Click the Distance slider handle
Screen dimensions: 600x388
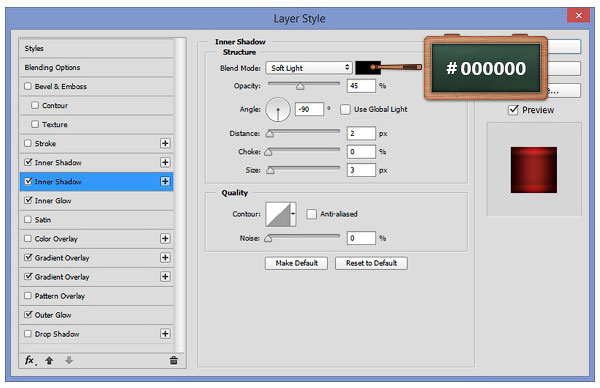click(x=270, y=134)
